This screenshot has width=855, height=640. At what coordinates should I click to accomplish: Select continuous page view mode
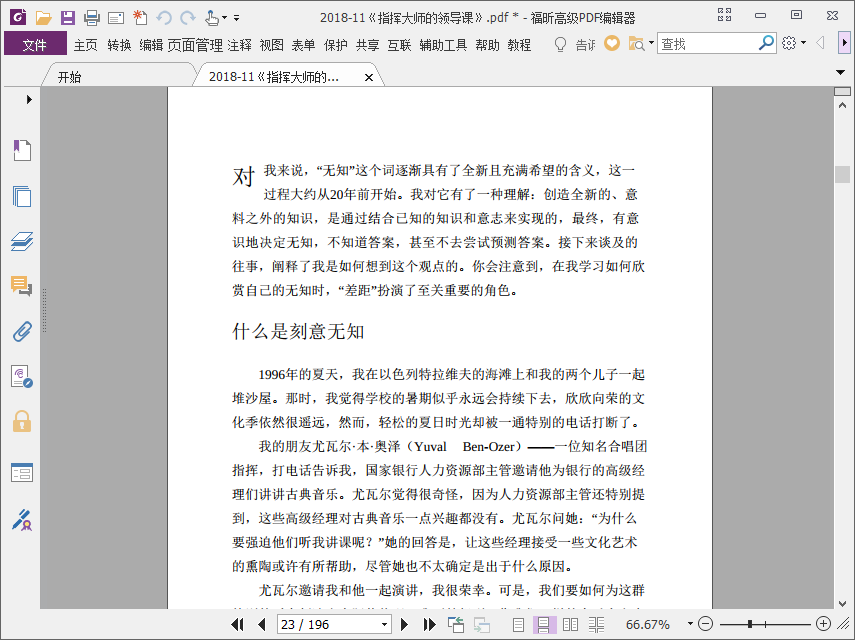(x=544, y=625)
